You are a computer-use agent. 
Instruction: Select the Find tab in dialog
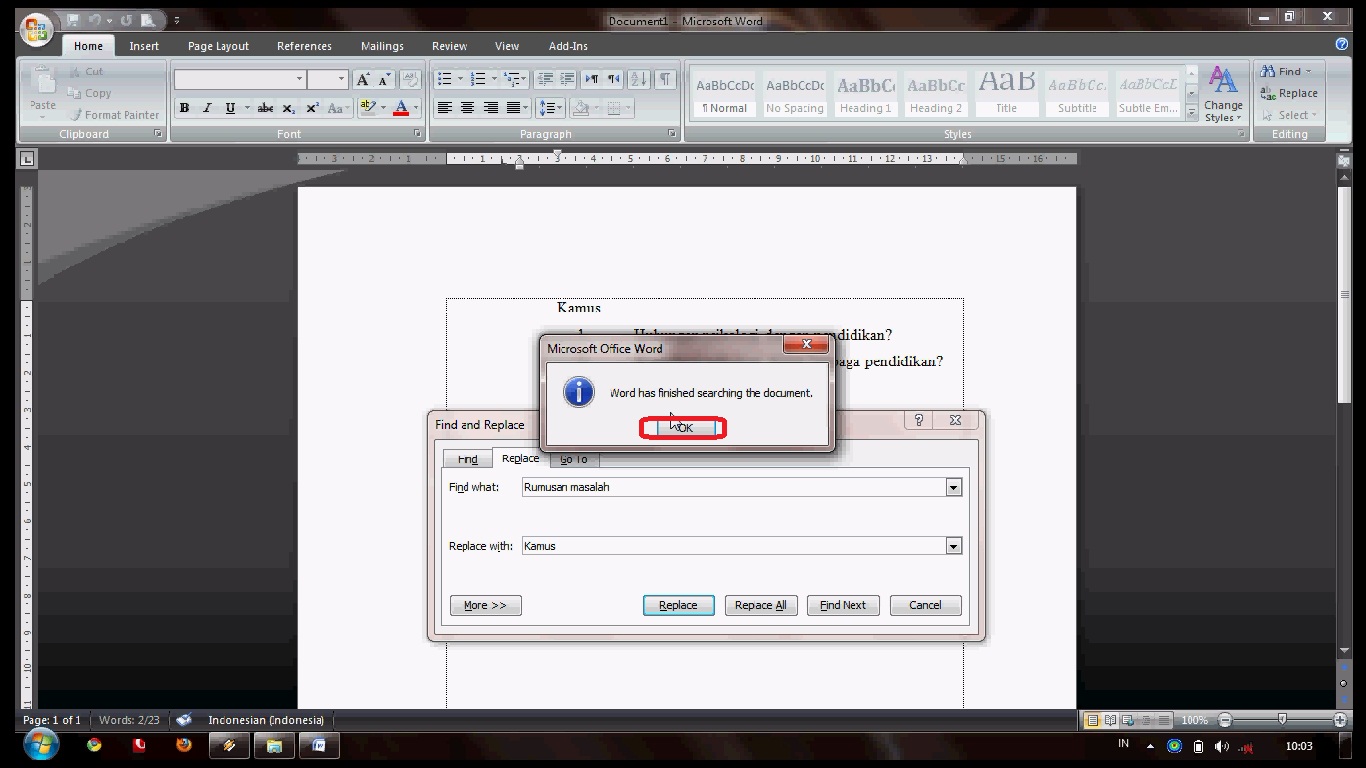coord(467,459)
